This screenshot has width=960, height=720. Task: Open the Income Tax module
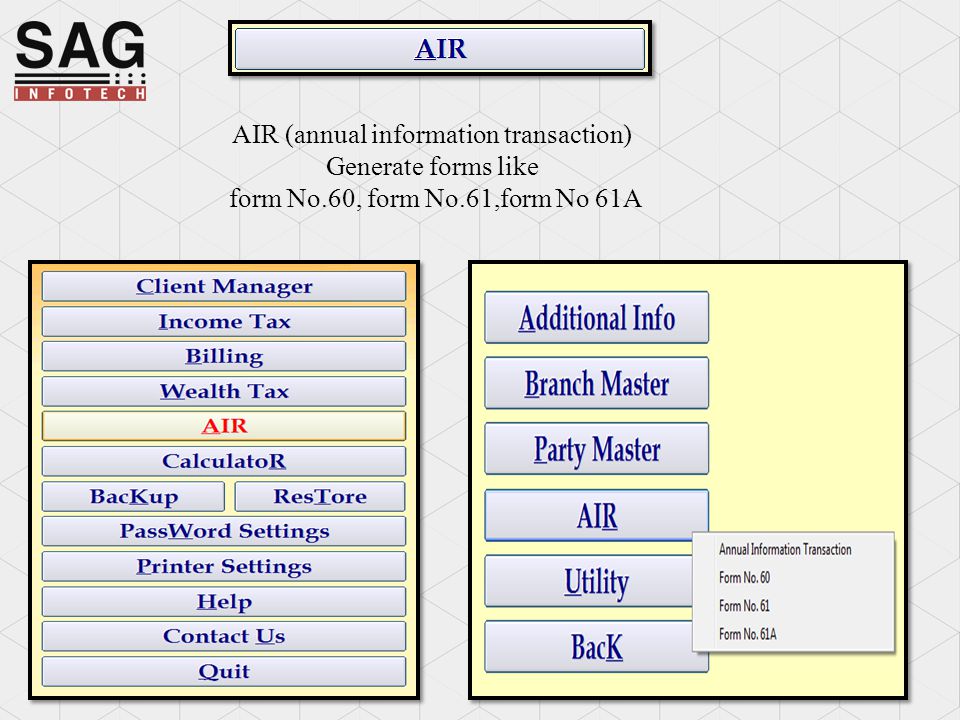pos(223,321)
